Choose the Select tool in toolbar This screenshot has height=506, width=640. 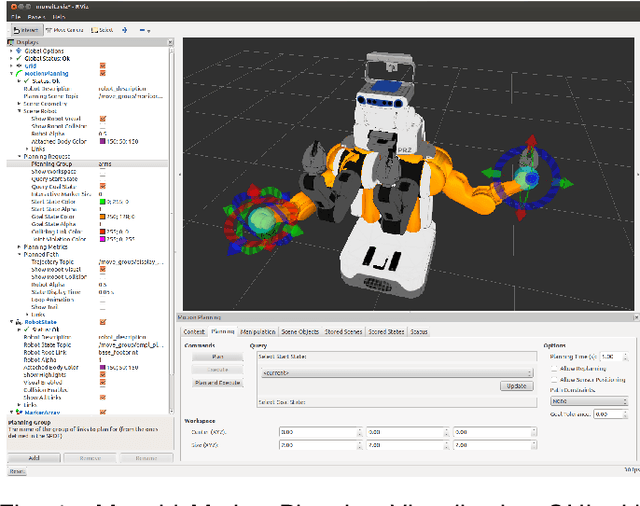point(103,30)
